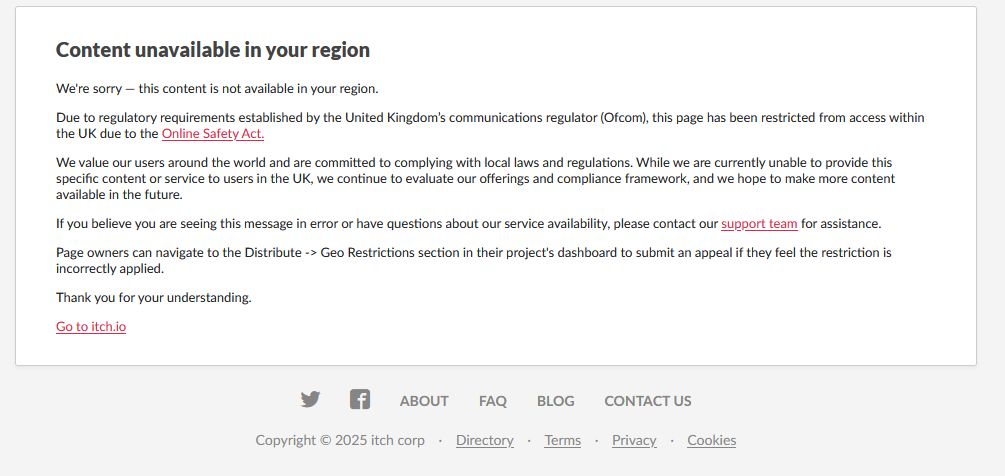This screenshot has height=476, width=1005.
Task: Open the Privacy footer link
Action: click(x=634, y=440)
